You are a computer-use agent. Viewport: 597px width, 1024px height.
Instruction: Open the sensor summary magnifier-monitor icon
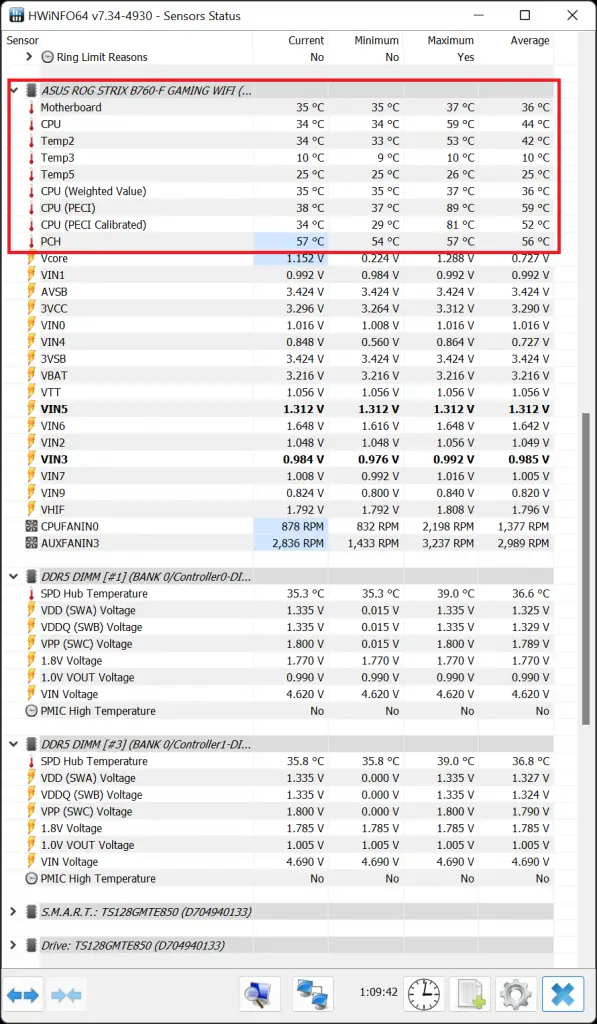[x=259, y=995]
